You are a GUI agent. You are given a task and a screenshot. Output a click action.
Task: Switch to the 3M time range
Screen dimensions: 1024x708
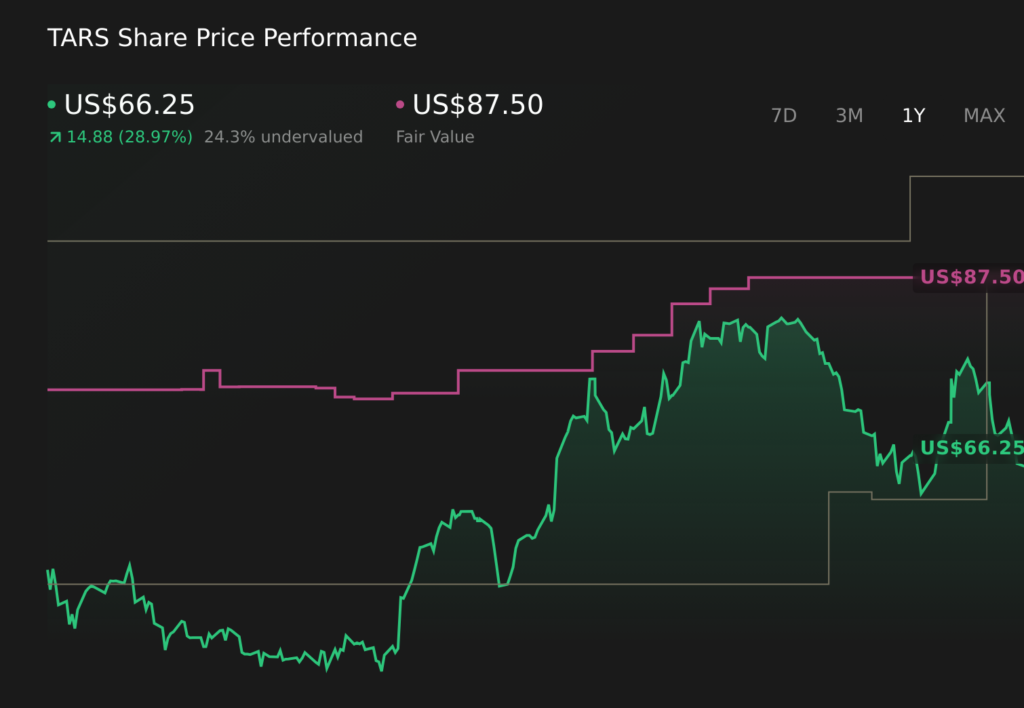(x=849, y=116)
